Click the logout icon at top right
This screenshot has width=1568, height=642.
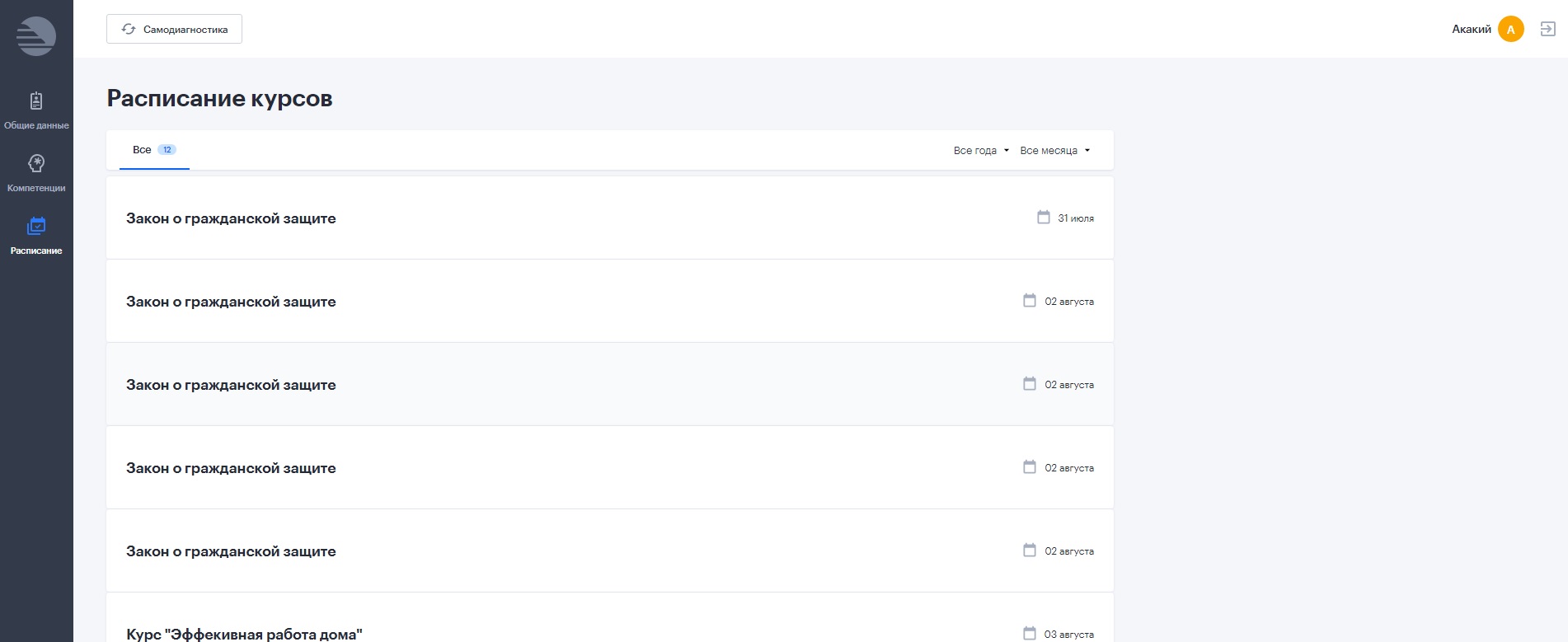(x=1548, y=29)
